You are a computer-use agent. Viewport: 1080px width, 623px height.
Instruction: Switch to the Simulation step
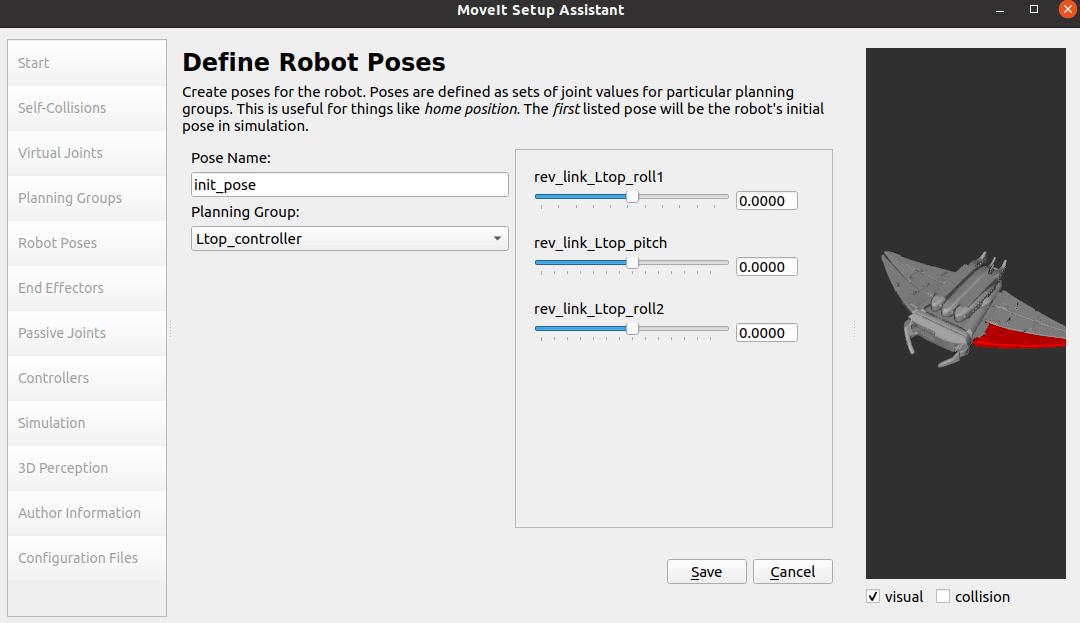(x=87, y=423)
